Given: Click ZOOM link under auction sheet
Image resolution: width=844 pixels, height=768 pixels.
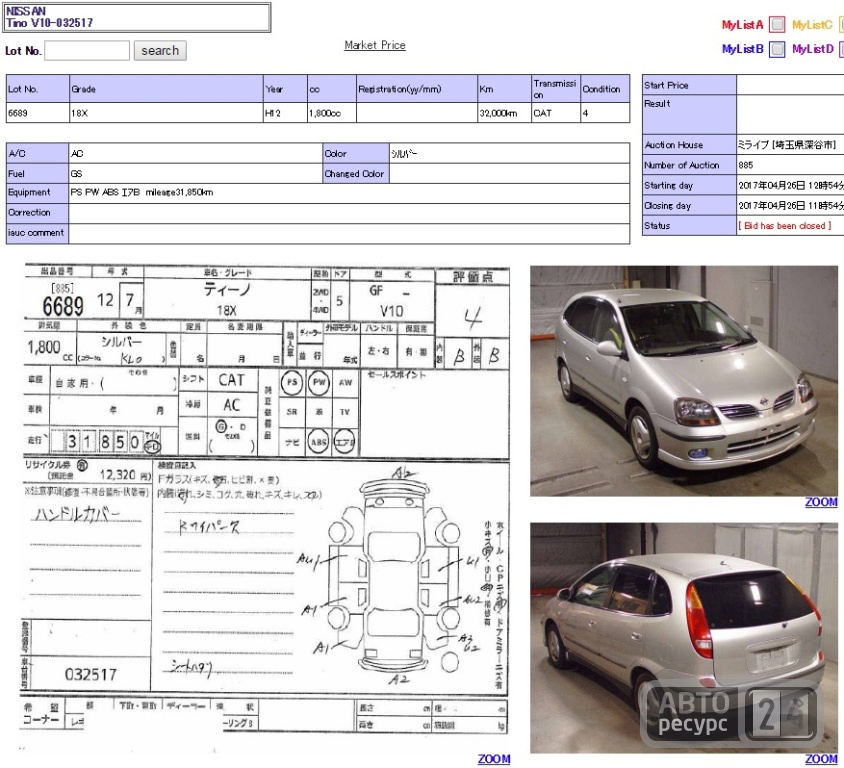Looking at the screenshot, I should [x=494, y=759].
